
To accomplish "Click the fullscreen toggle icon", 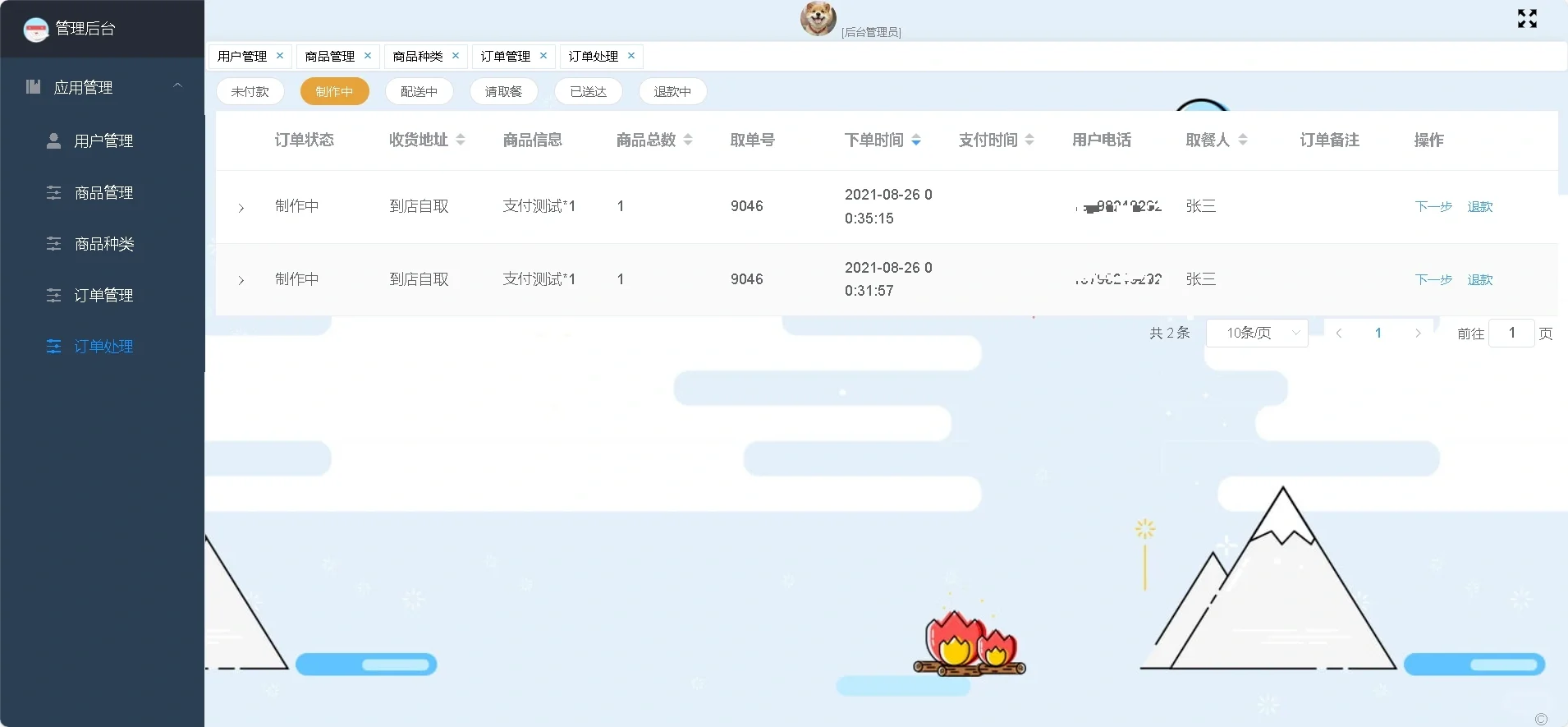I will click(1527, 19).
